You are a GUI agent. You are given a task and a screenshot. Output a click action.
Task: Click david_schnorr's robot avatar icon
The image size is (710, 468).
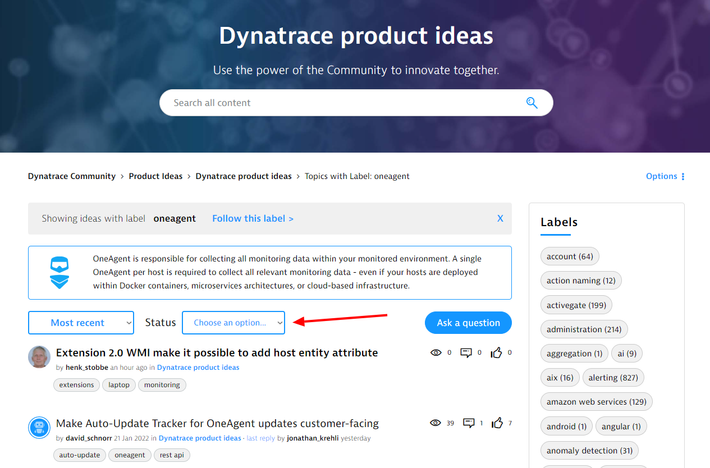[x=39, y=428]
